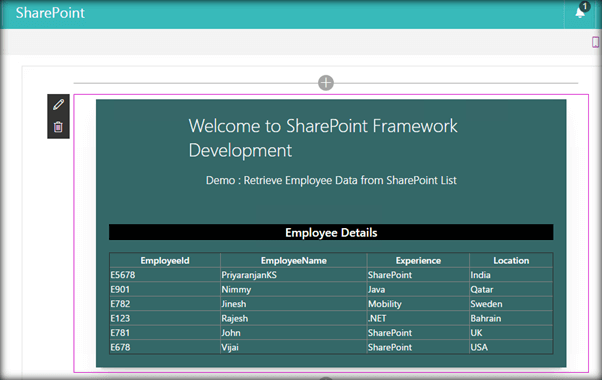602x380 pixels.
Task: Click the Experience column header
Action: (x=418, y=261)
